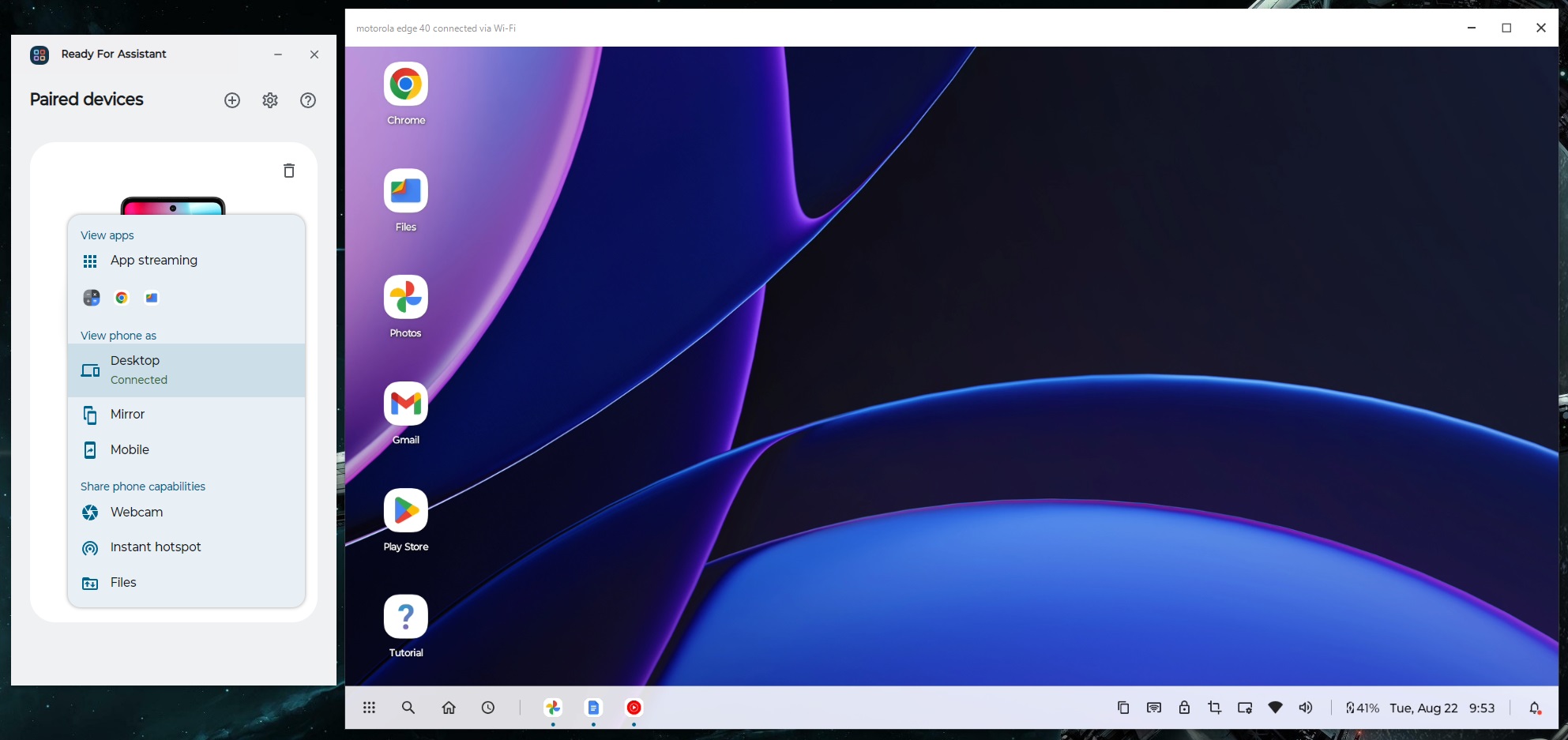Screen dimensions: 1568x740
Task: Select the Desktop view option
Action: [x=186, y=370]
